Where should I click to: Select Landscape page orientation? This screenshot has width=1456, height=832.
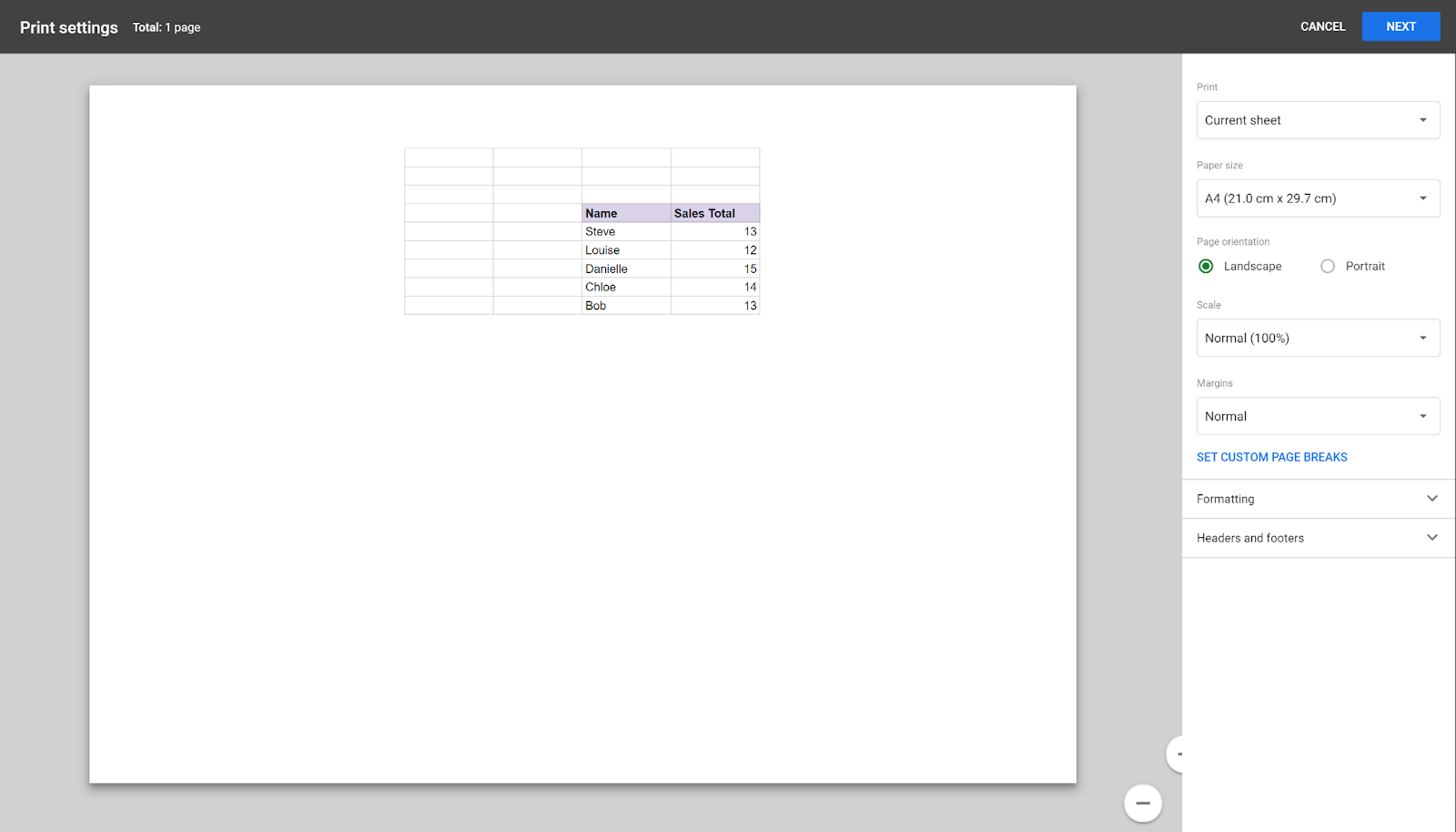(1206, 266)
